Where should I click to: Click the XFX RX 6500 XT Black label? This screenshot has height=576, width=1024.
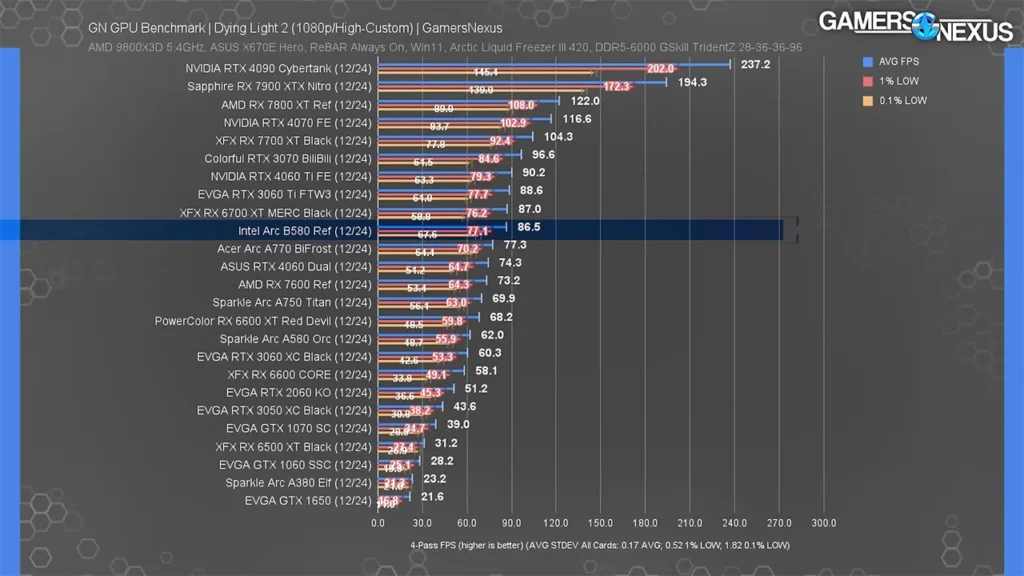click(293, 447)
